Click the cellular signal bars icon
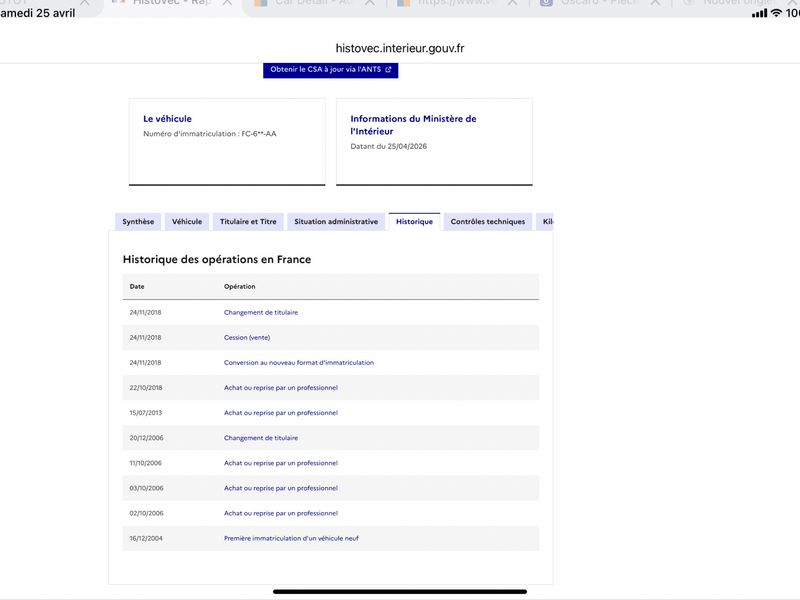The height and width of the screenshot is (600, 800). [760, 13]
